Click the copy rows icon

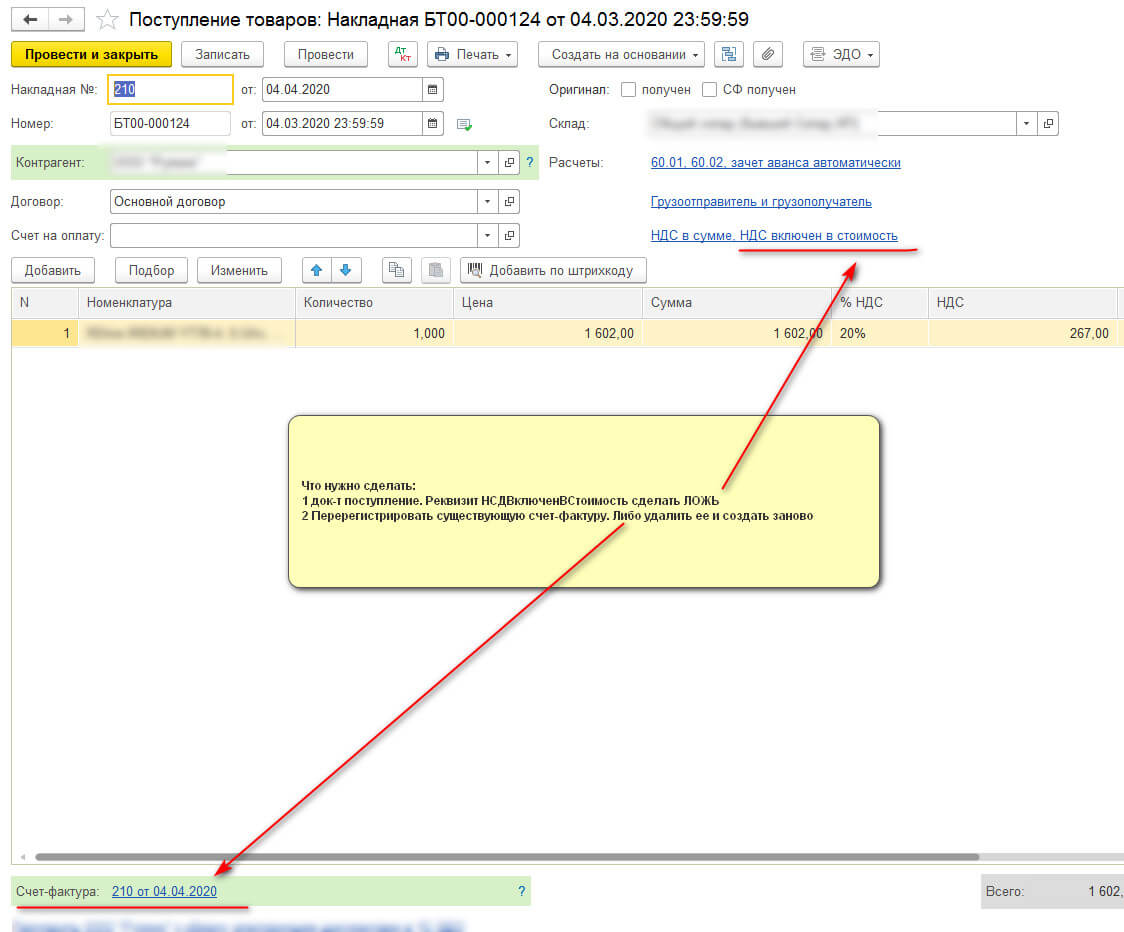pyautogui.click(x=397, y=270)
